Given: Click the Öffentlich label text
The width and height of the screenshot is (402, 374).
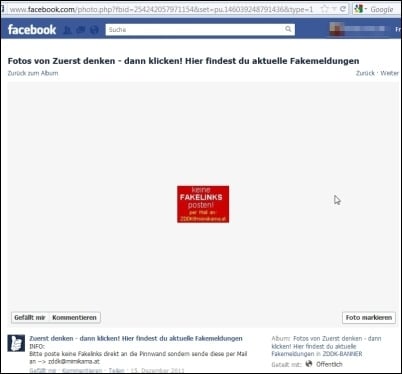Looking at the screenshot, I should pos(329,364).
